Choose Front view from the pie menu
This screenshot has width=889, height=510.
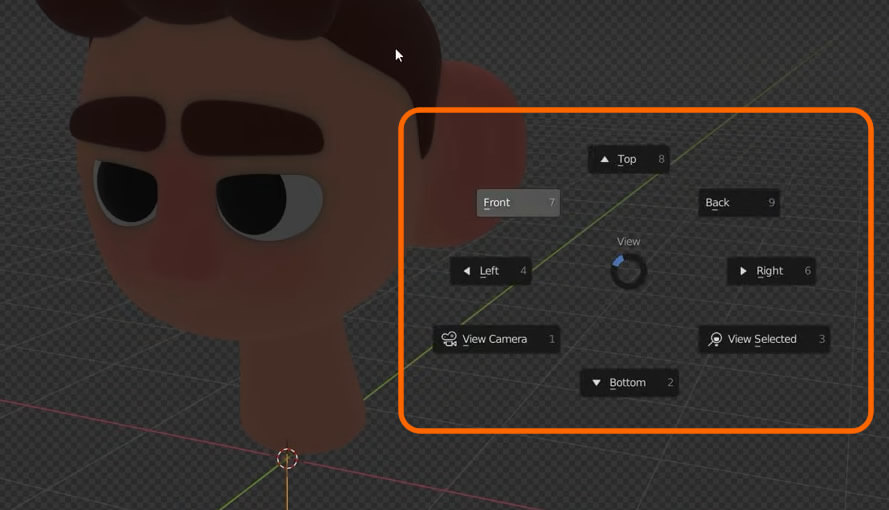point(517,203)
